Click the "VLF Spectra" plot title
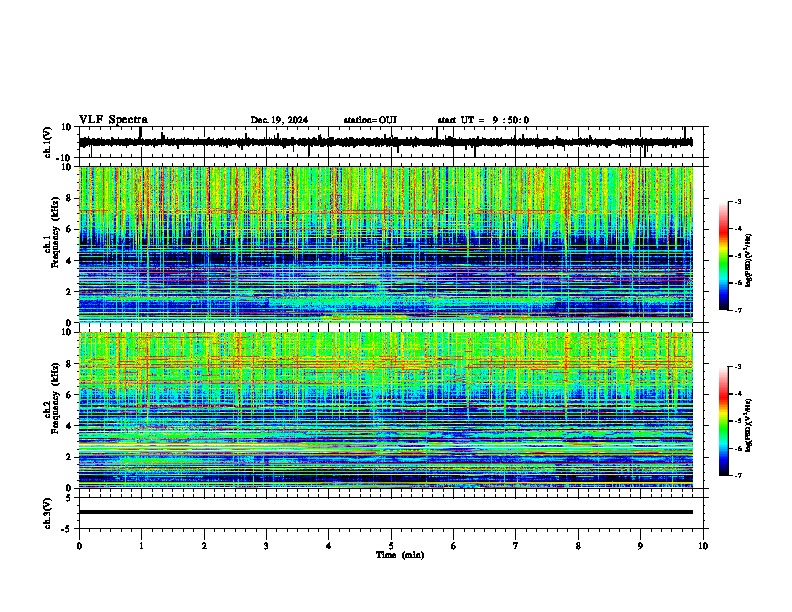Viewport: 792px width, 612px height. [113, 120]
